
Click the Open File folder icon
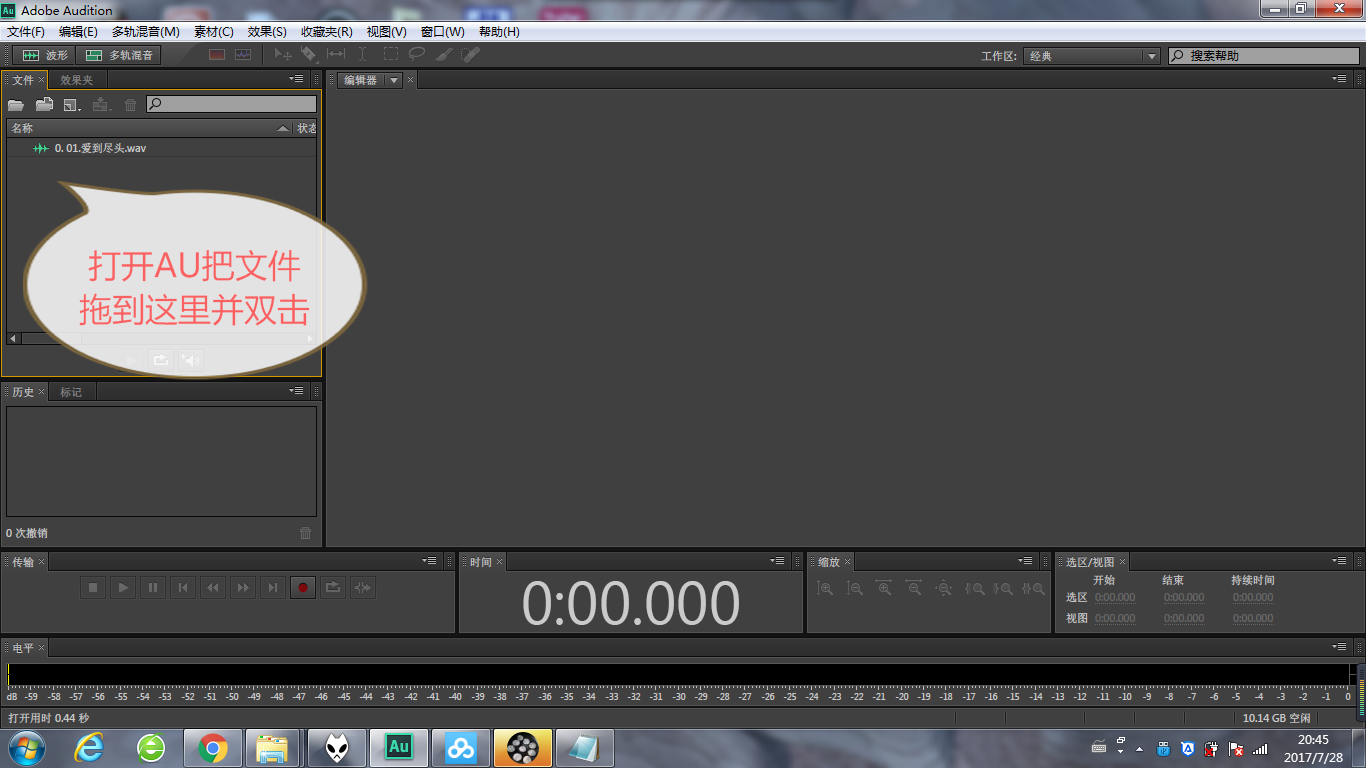coord(16,104)
